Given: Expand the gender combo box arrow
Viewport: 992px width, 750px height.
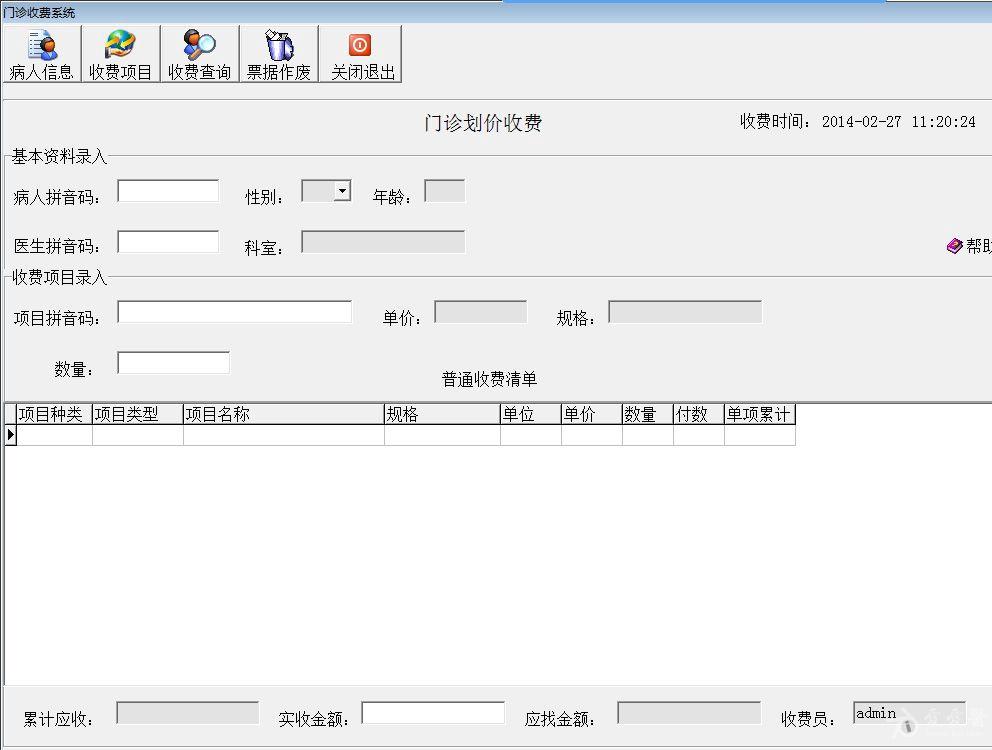Looking at the screenshot, I should pyautogui.click(x=340, y=190).
